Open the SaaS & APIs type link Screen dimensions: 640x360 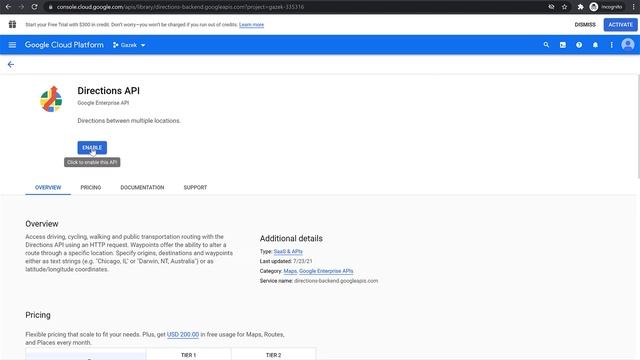point(288,251)
